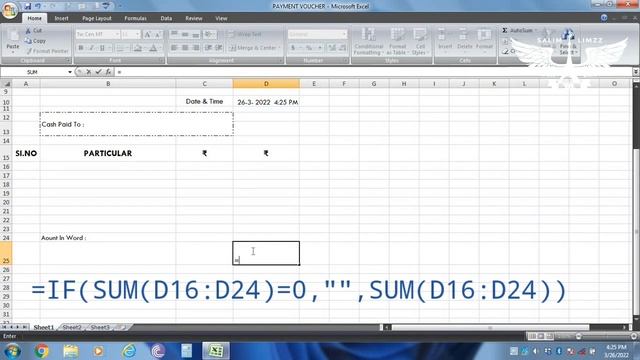This screenshot has width=640, height=360.
Task: Toggle Italic formatting
Action: click(x=91, y=48)
